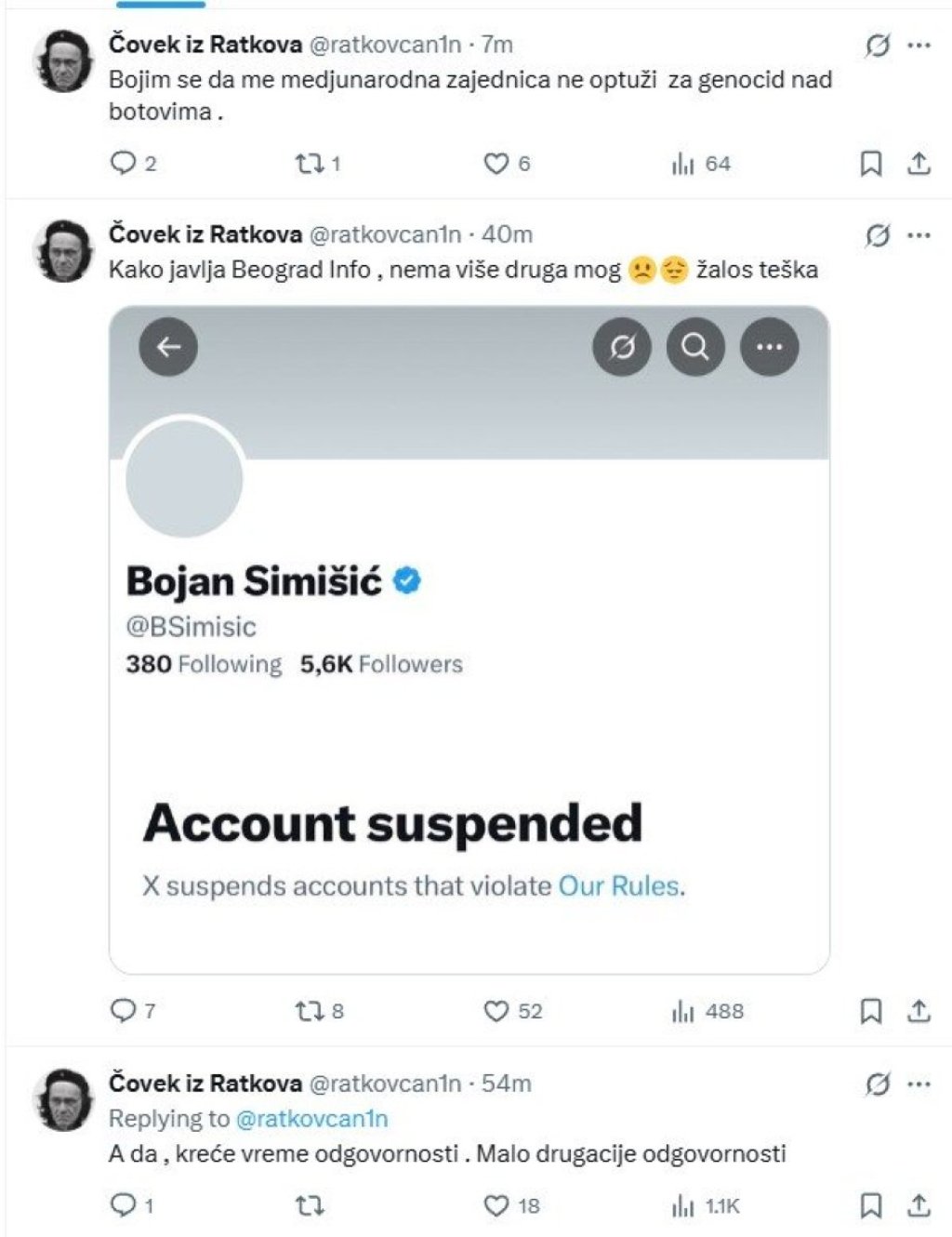Open Čovek iz Ratkova avatar on 54m tweet
Image resolution: width=952 pixels, height=1237 pixels.
[x=64, y=1099]
